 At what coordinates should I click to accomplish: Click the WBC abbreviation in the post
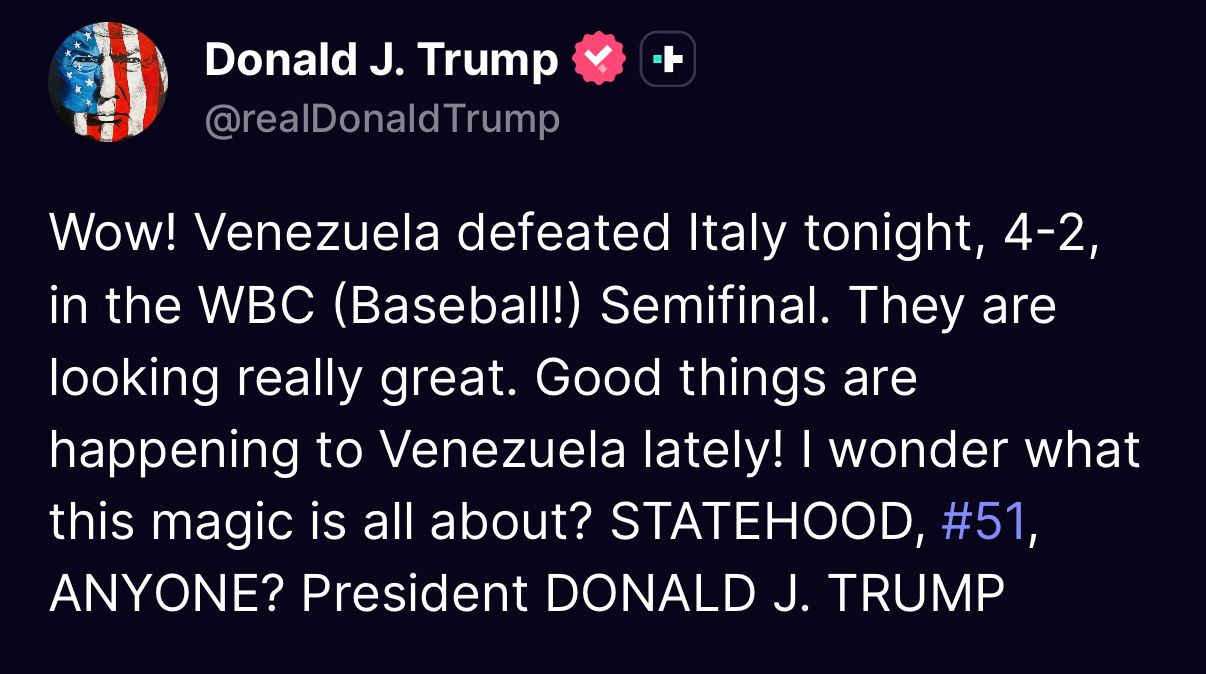tap(264, 307)
